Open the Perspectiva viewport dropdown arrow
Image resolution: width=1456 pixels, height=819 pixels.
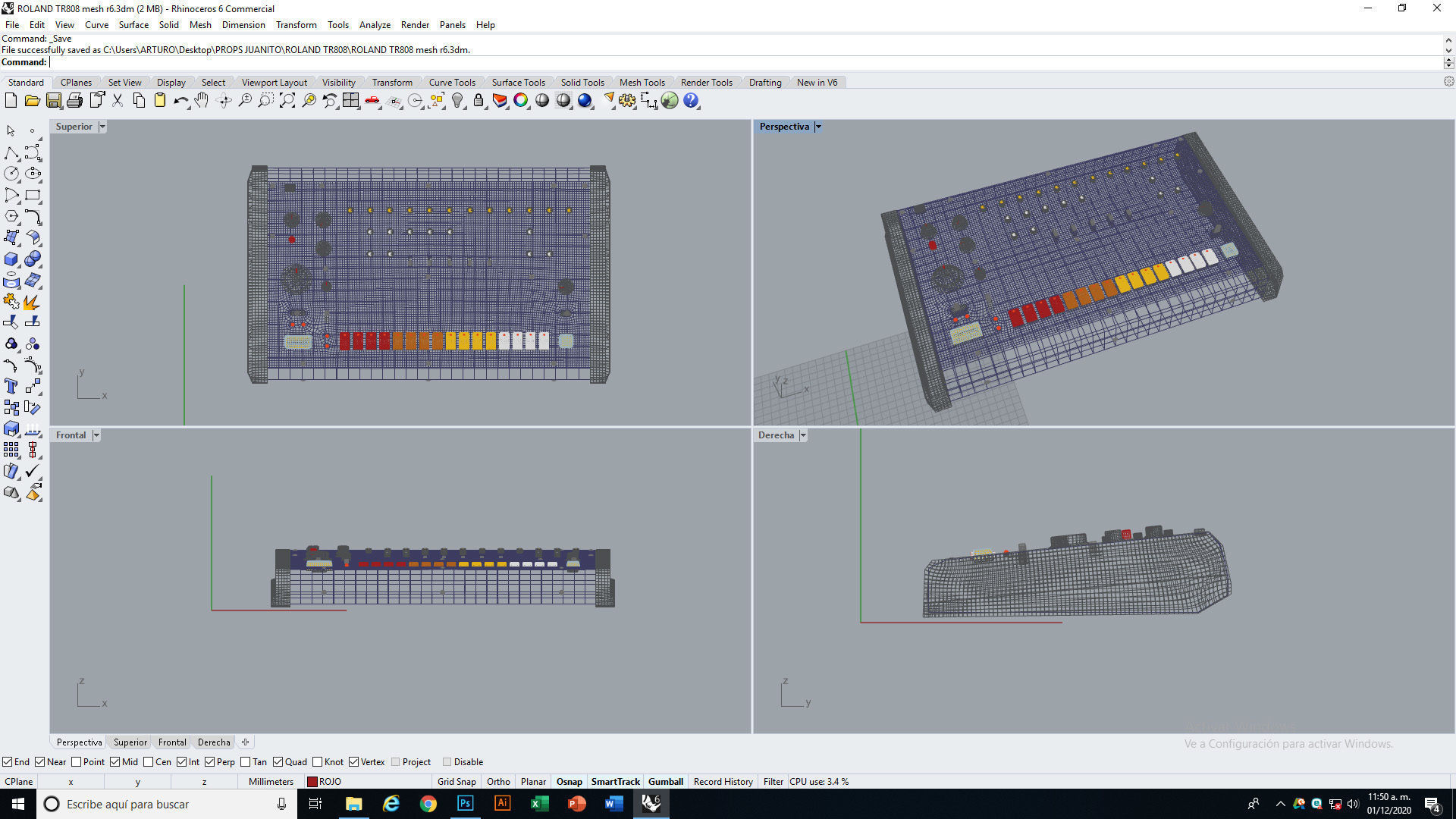818,127
